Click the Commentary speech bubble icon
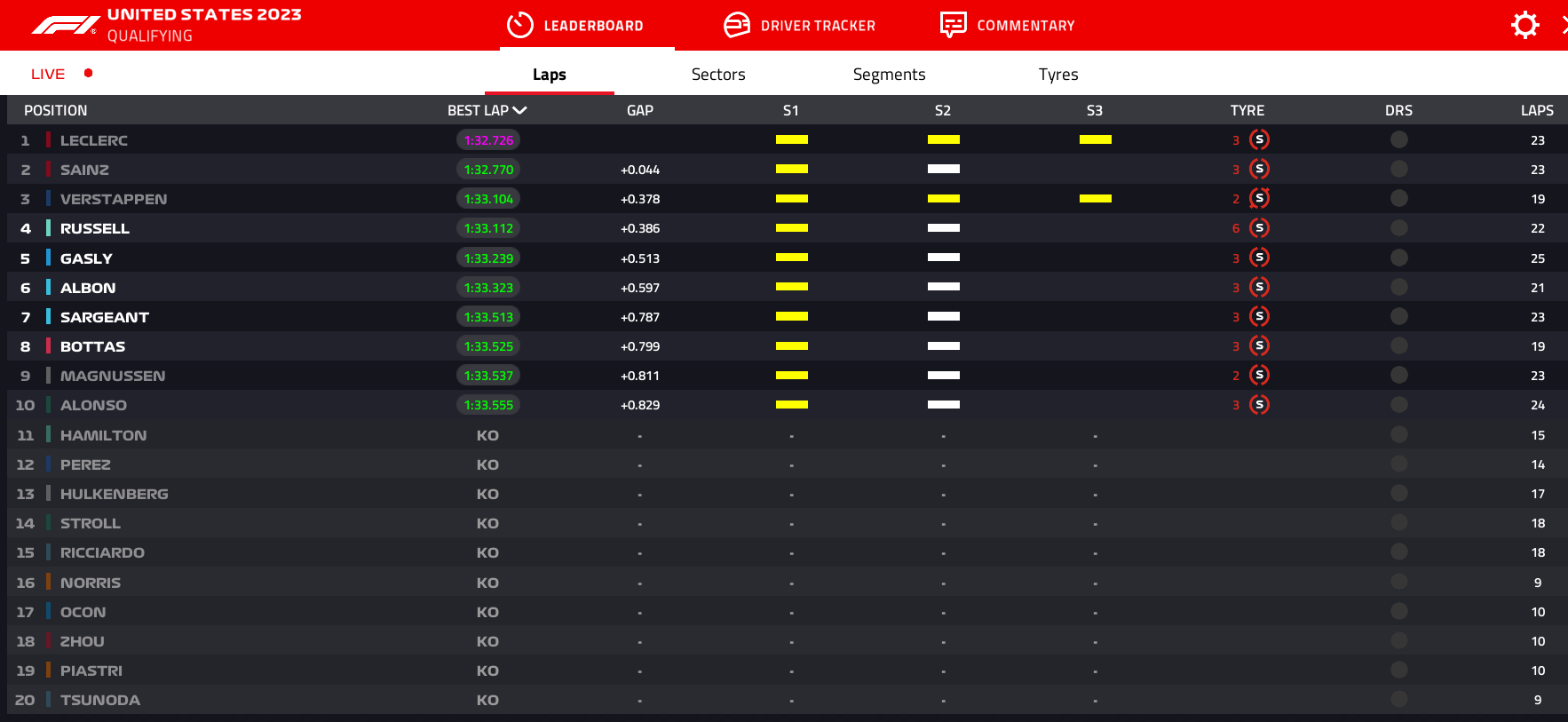The image size is (1568, 722). pos(954,25)
